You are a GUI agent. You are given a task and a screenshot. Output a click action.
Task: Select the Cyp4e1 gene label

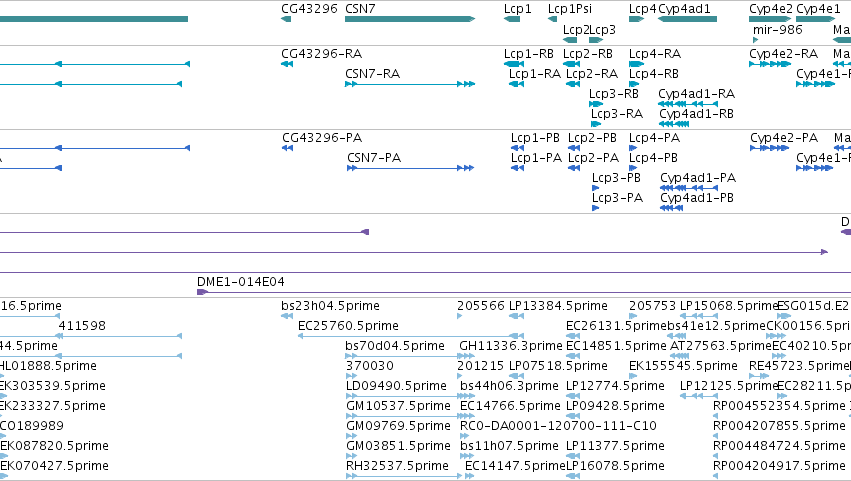(818, 9)
